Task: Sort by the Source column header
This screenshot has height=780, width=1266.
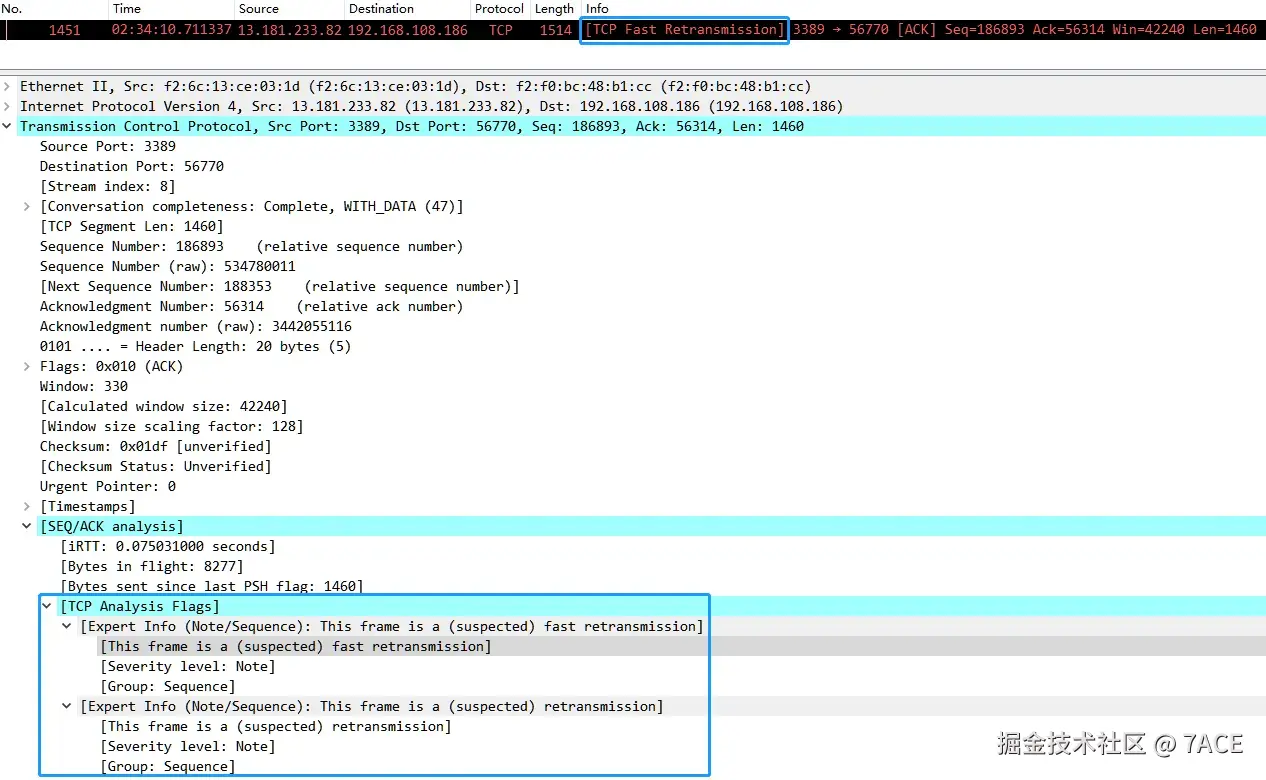Action: (289, 9)
